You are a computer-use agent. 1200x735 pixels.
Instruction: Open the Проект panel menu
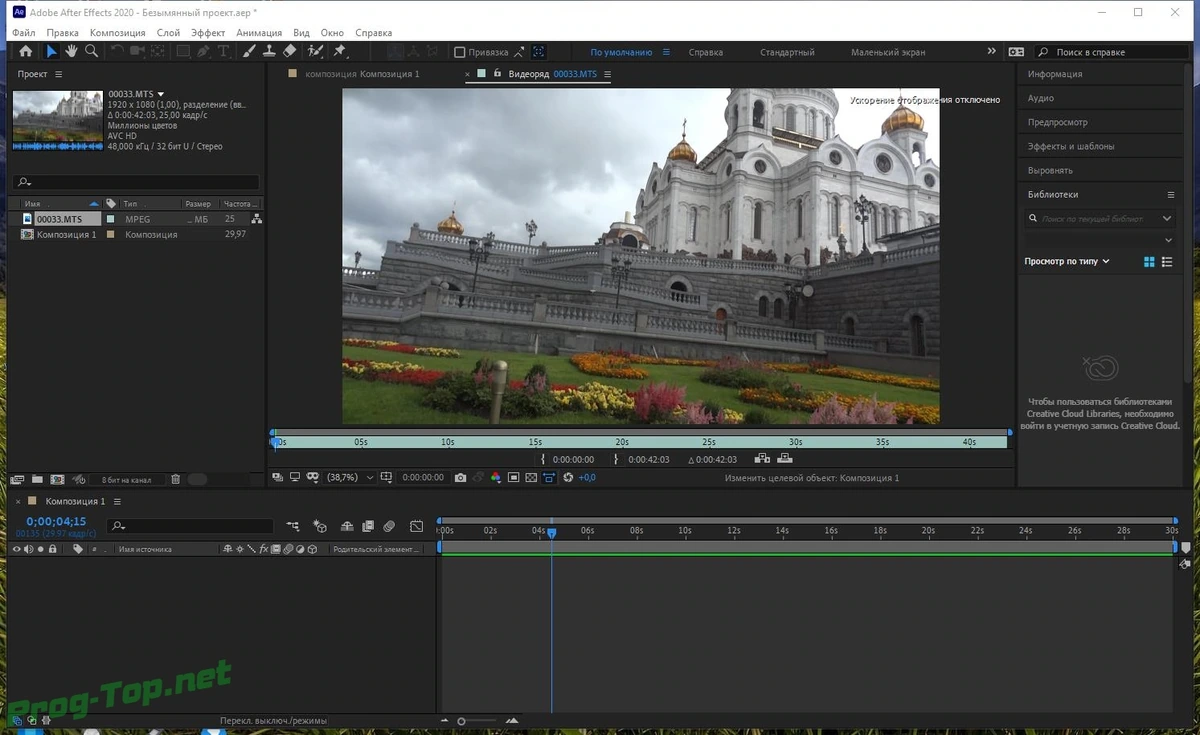click(x=58, y=74)
